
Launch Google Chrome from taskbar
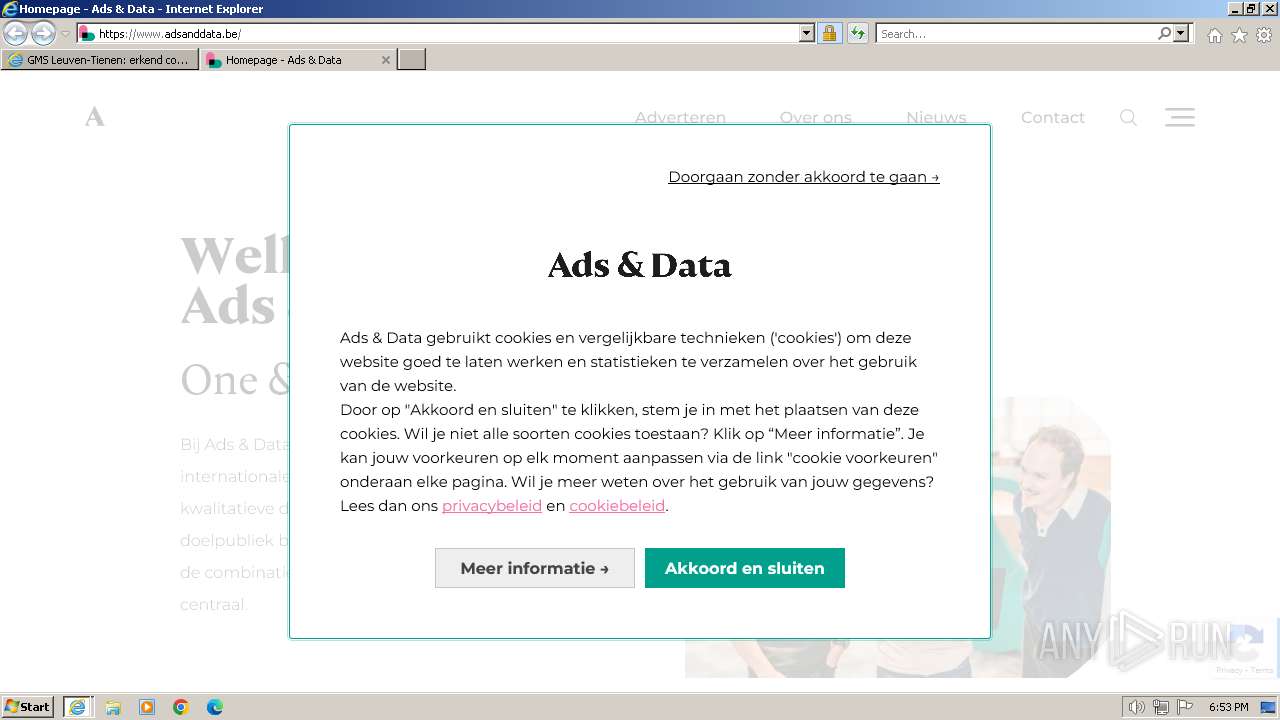click(181, 707)
